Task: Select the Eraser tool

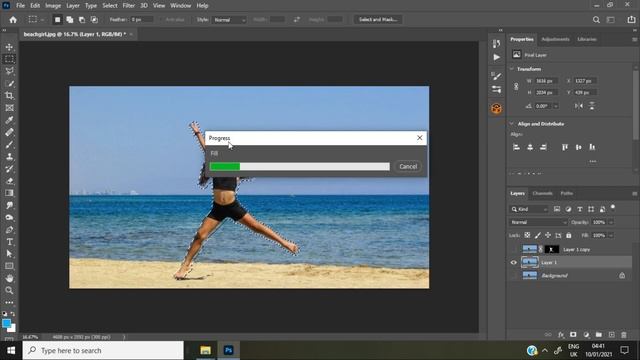Action: (x=9, y=181)
